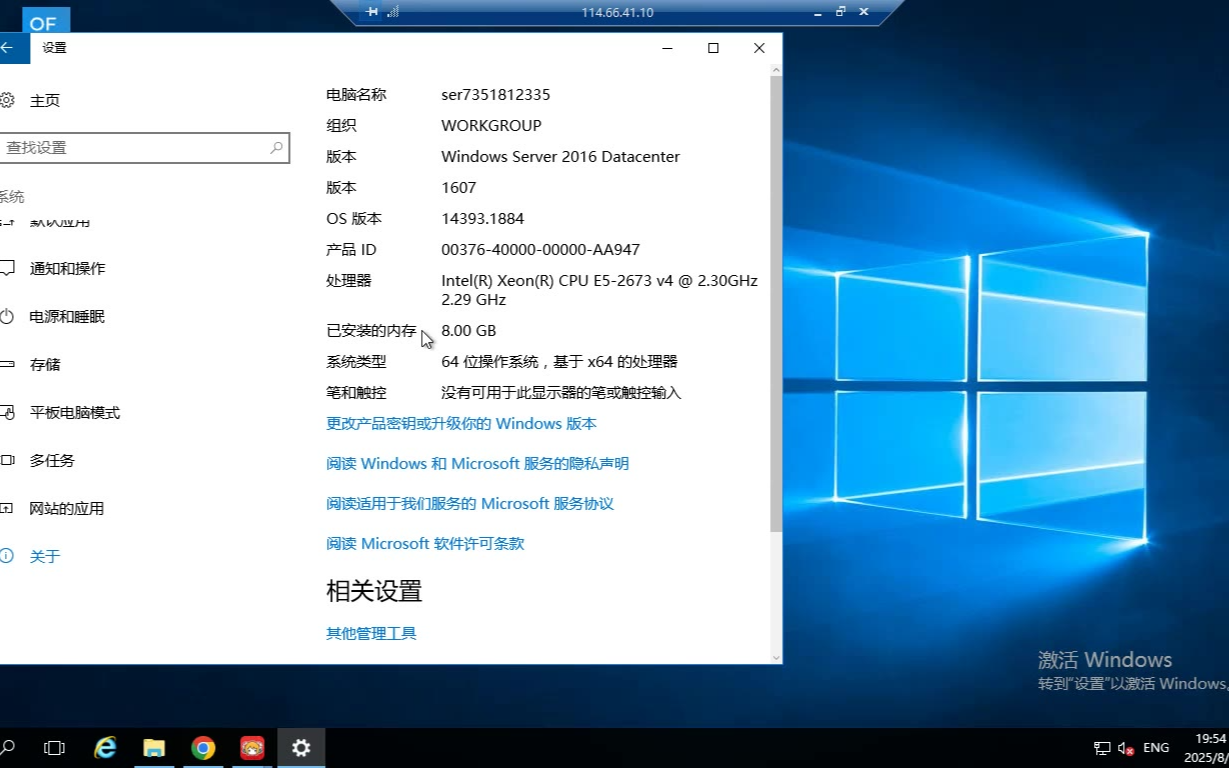Click the Windows Server 2016 Datacenter text
This screenshot has height=768, width=1229.
(x=560, y=157)
